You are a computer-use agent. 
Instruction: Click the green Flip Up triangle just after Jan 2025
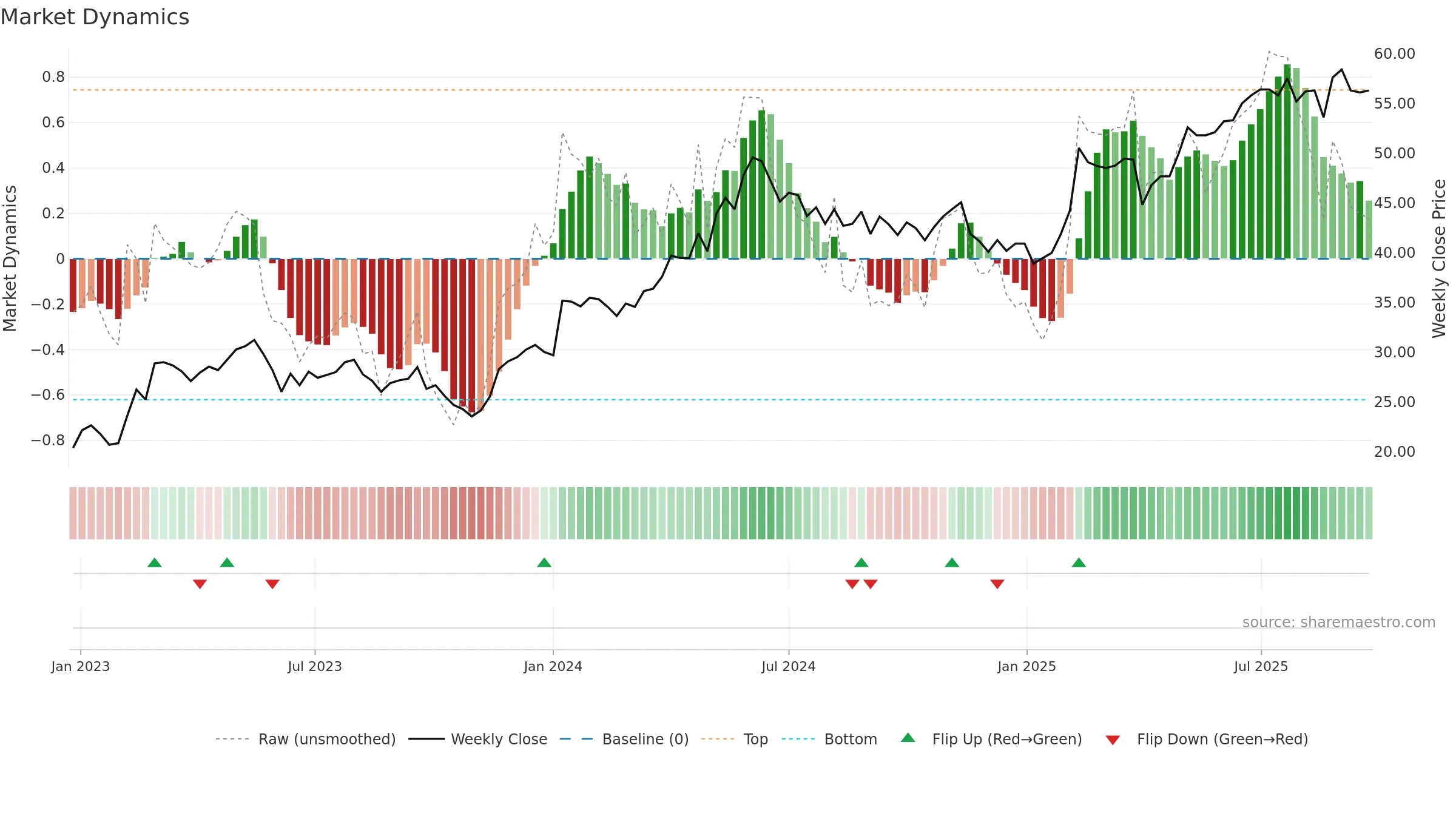click(1079, 562)
